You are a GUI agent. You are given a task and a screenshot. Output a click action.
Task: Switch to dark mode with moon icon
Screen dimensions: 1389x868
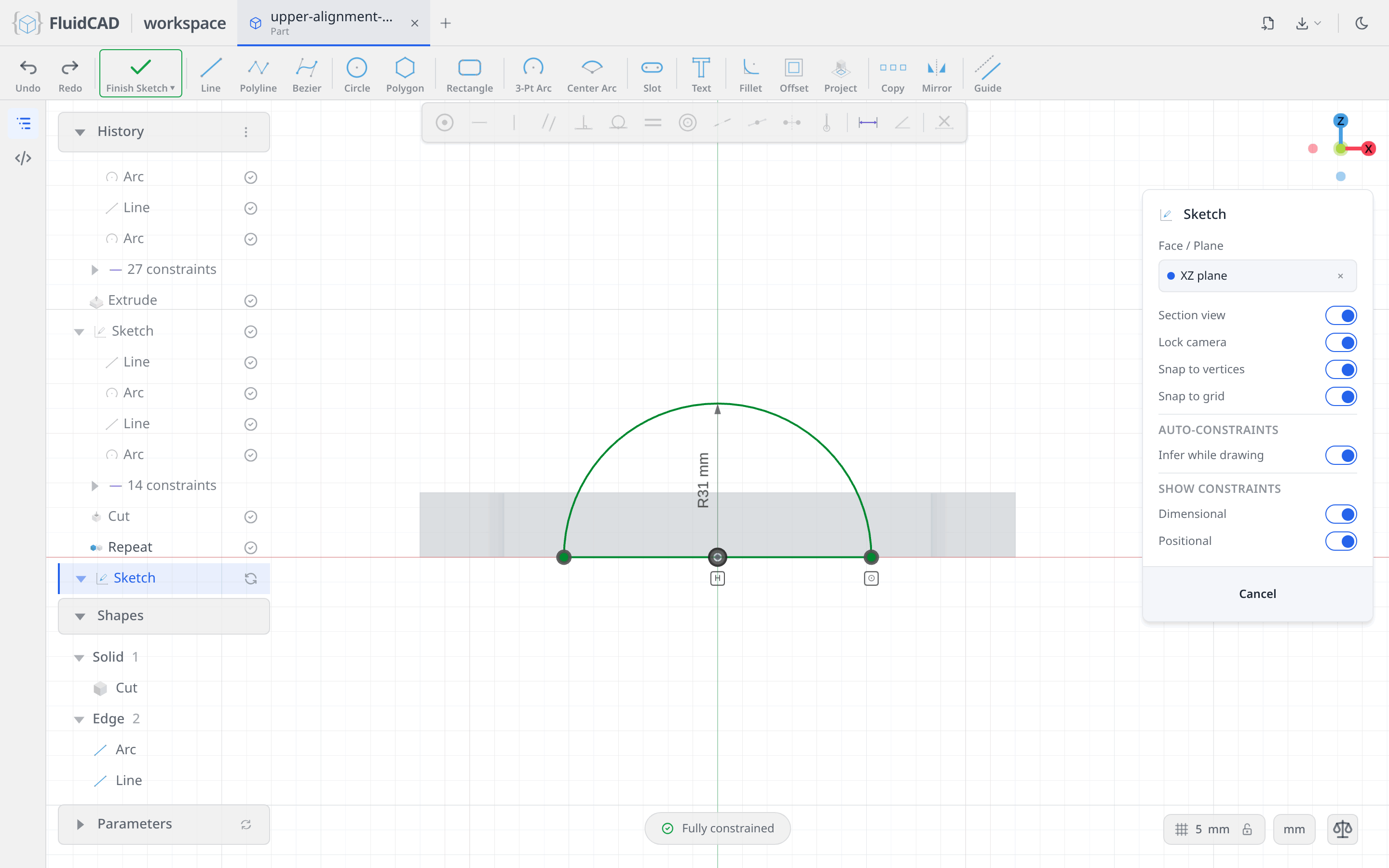pyautogui.click(x=1362, y=23)
